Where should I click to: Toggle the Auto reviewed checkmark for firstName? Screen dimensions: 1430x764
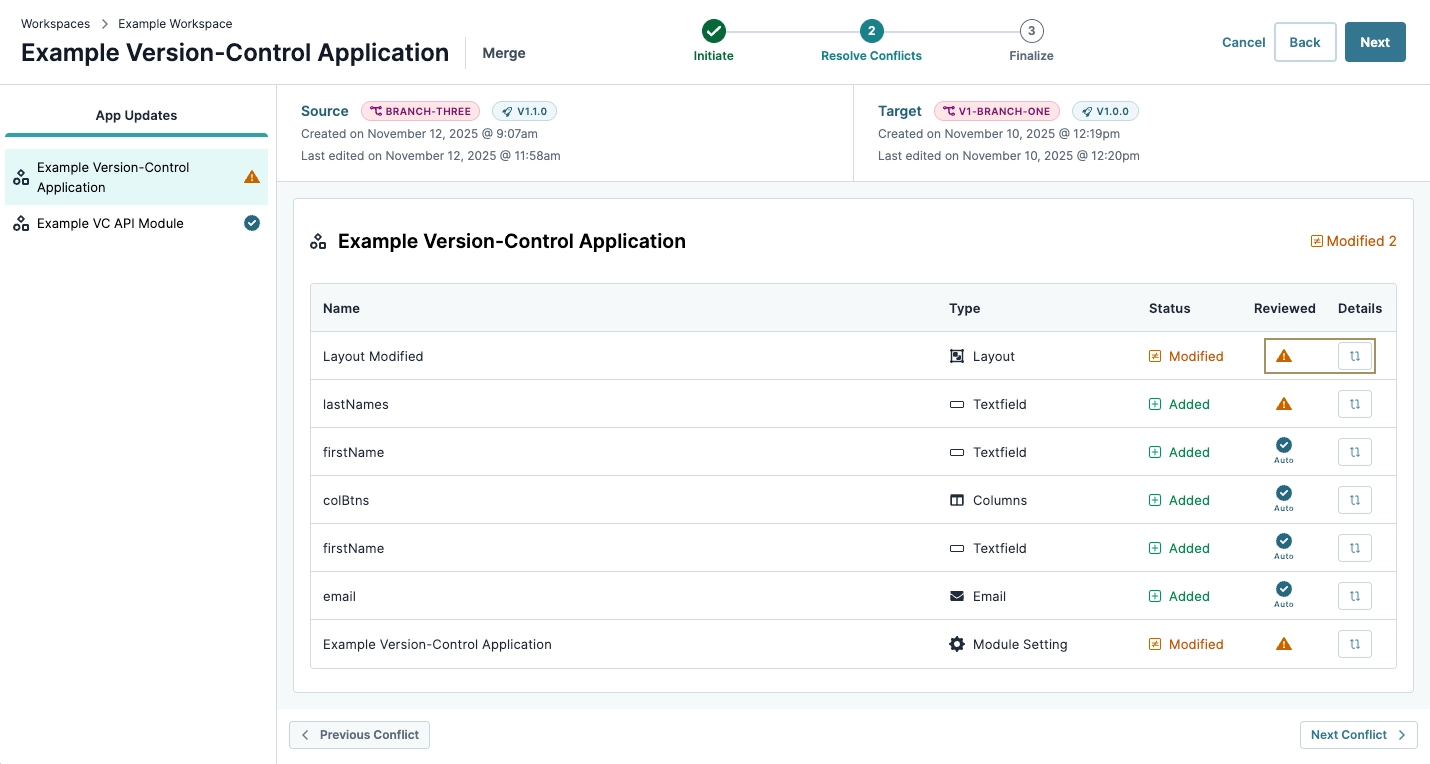coord(1283,449)
